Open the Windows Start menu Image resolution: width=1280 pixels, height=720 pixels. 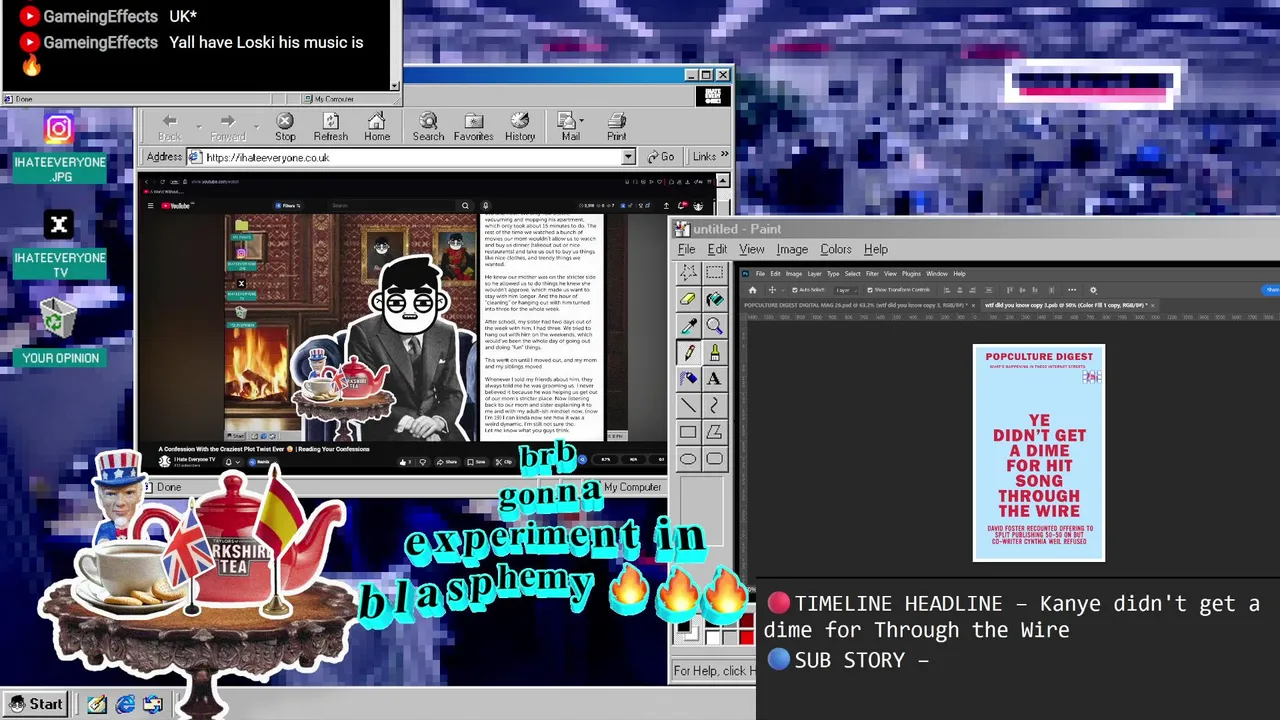[34, 704]
